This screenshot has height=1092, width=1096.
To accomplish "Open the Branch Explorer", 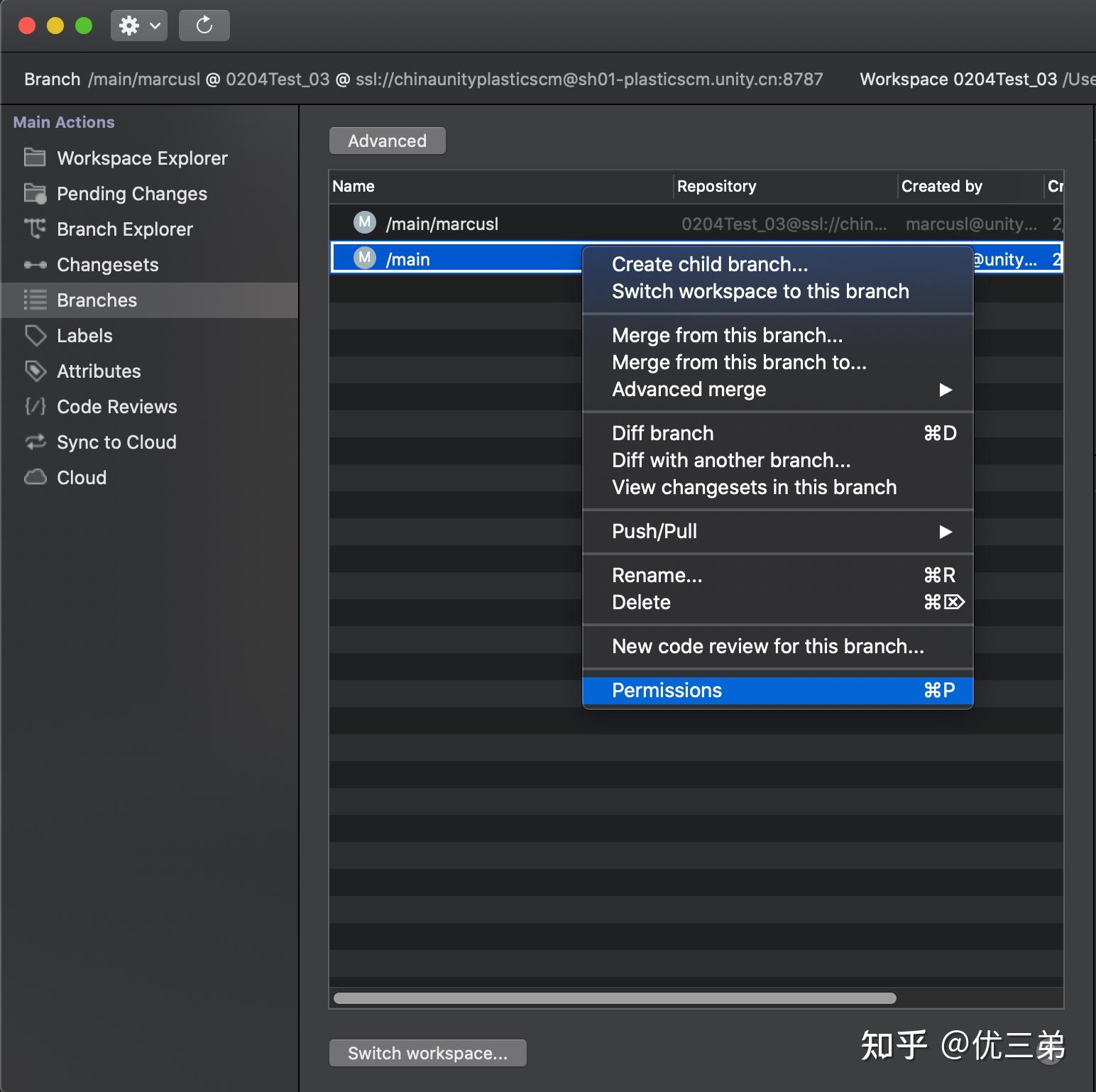I will pos(124,229).
